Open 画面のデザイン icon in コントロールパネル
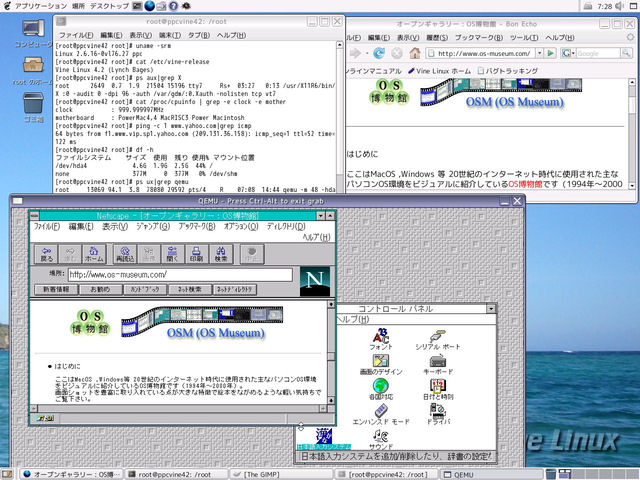 pos(381,364)
